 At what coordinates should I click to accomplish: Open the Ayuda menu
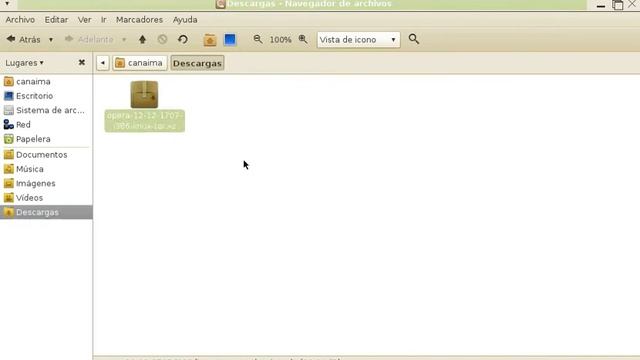pyautogui.click(x=185, y=20)
